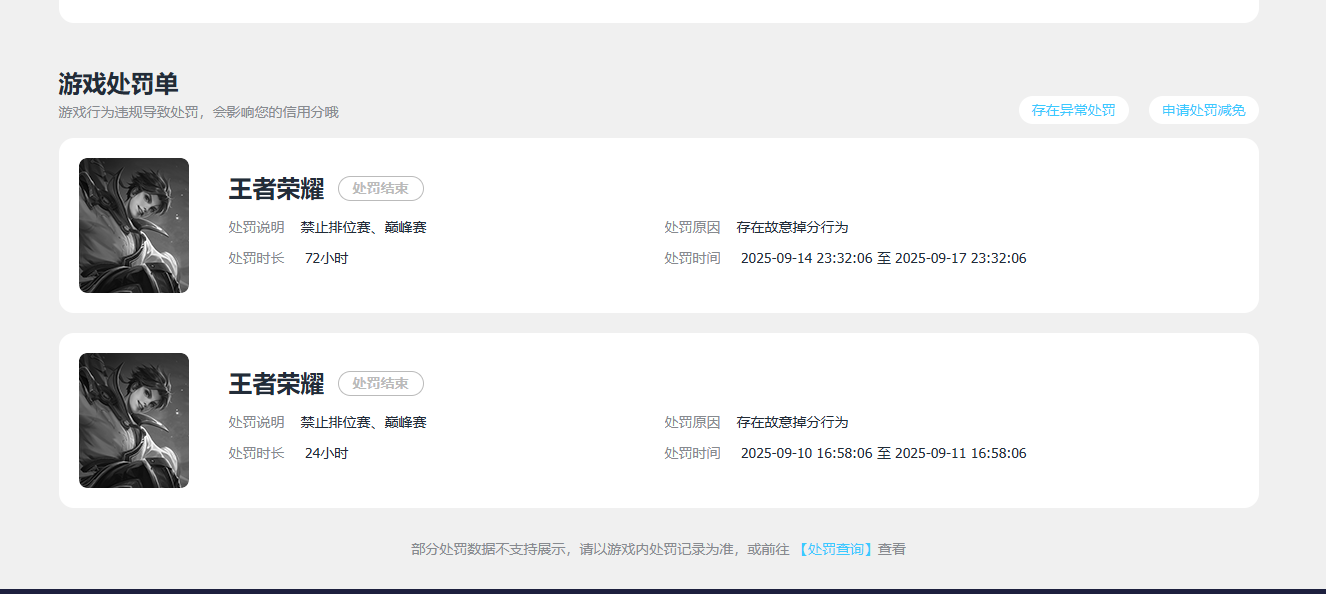Click the 王者荣耀 title in the 72小时 card

coord(276,188)
